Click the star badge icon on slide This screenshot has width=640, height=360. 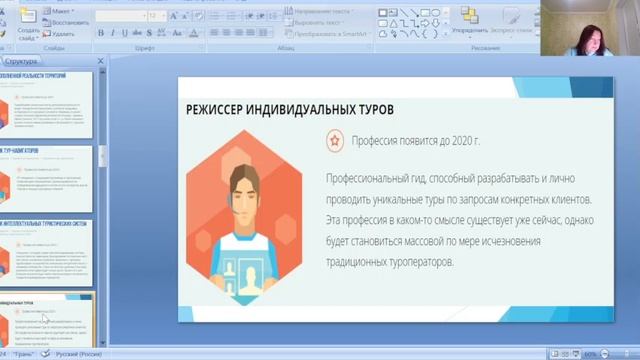coord(335,141)
